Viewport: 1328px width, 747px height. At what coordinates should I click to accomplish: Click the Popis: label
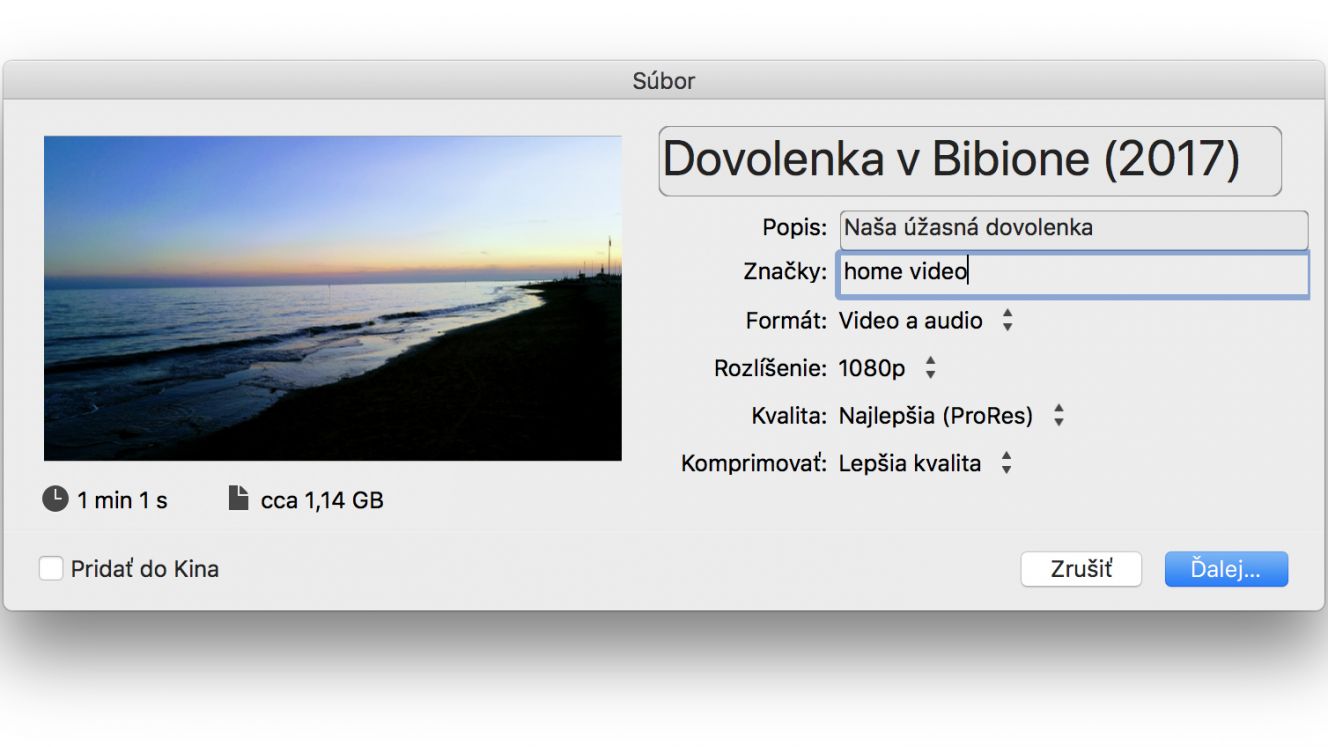pos(795,227)
